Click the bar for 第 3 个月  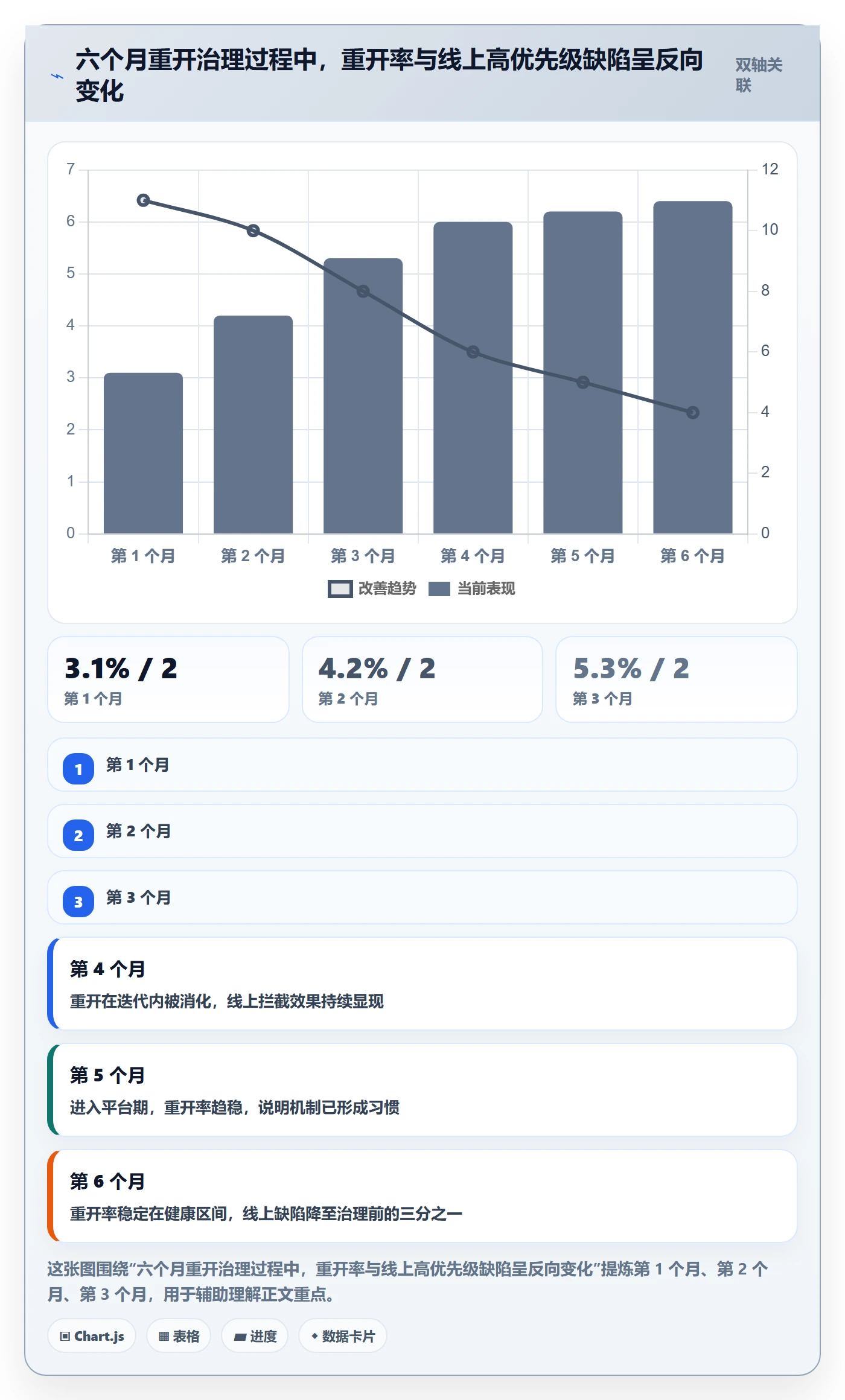[363, 396]
